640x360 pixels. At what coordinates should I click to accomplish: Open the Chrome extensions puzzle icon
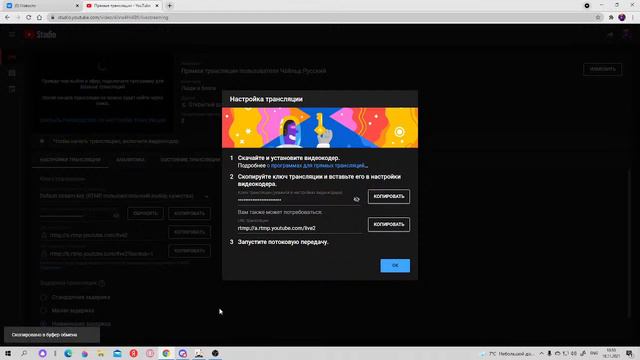[x=611, y=18]
